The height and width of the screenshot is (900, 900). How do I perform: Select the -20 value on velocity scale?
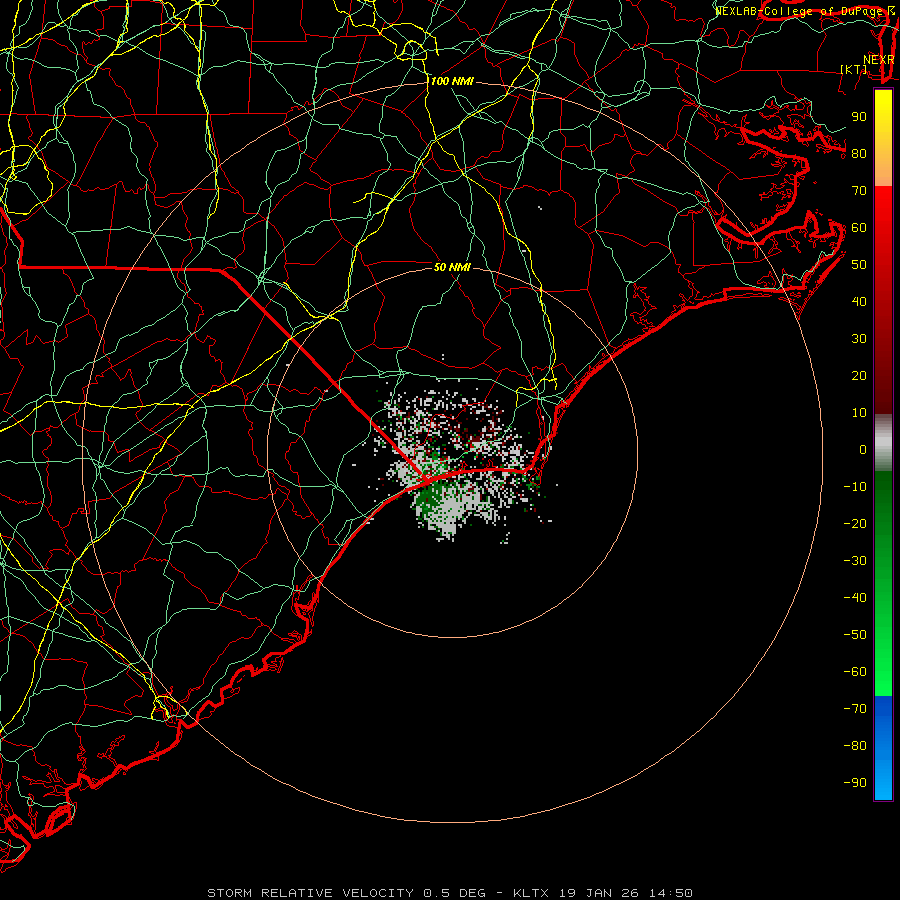pyautogui.click(x=855, y=524)
